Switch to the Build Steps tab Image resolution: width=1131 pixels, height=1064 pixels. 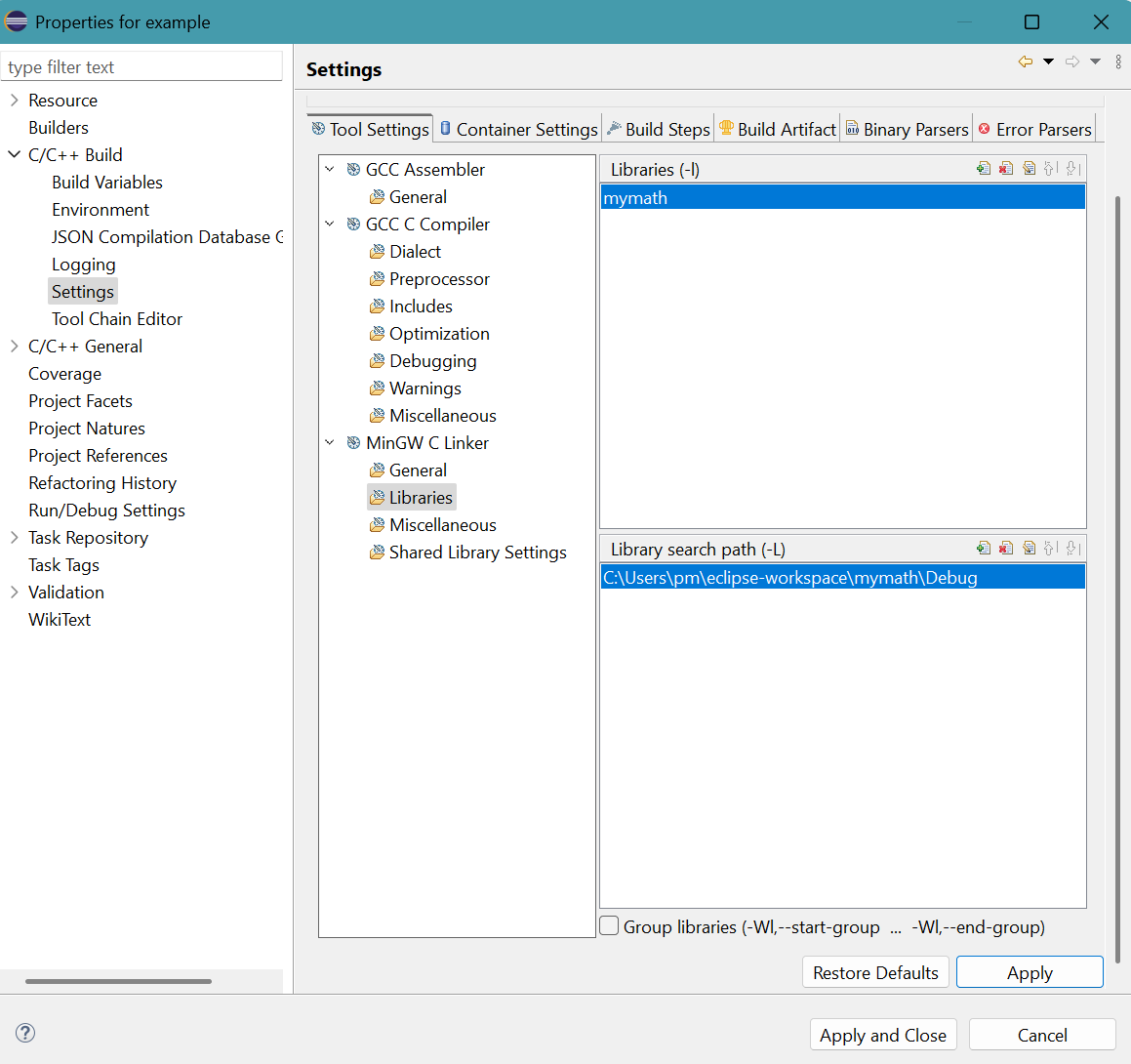[659, 129]
